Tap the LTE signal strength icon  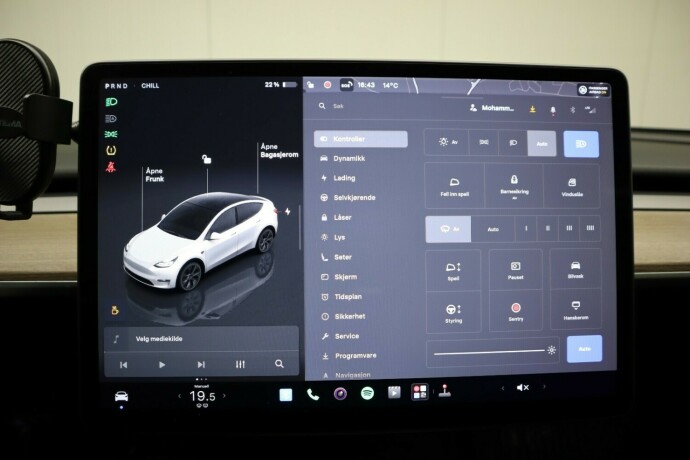click(591, 110)
